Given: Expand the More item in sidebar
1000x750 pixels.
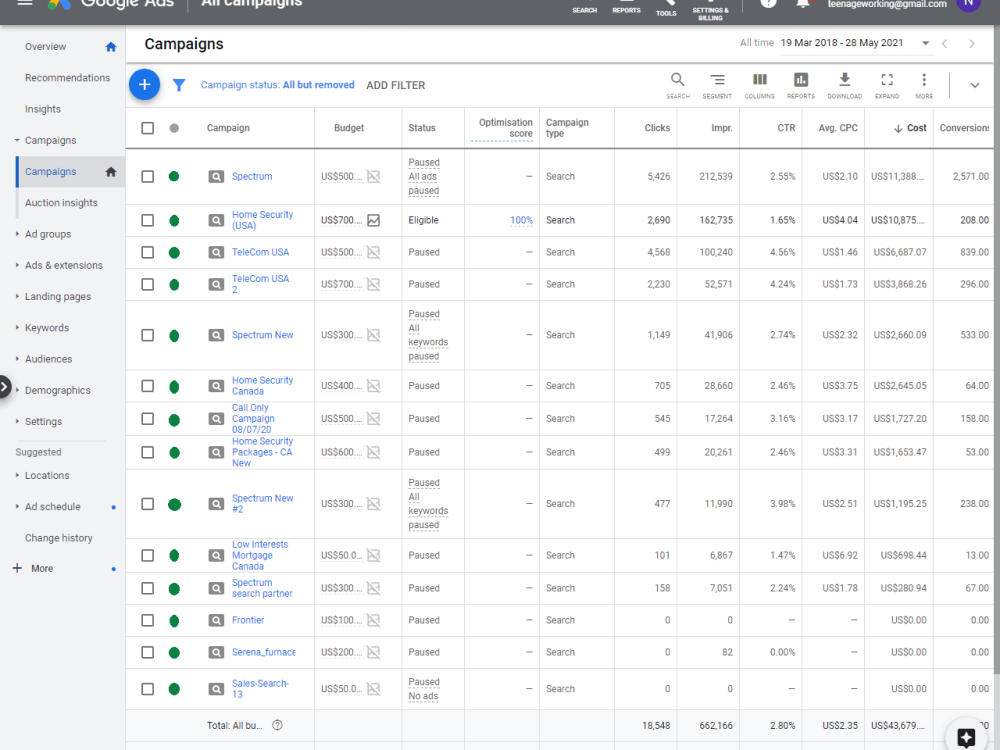Looking at the screenshot, I should pos(33,568).
